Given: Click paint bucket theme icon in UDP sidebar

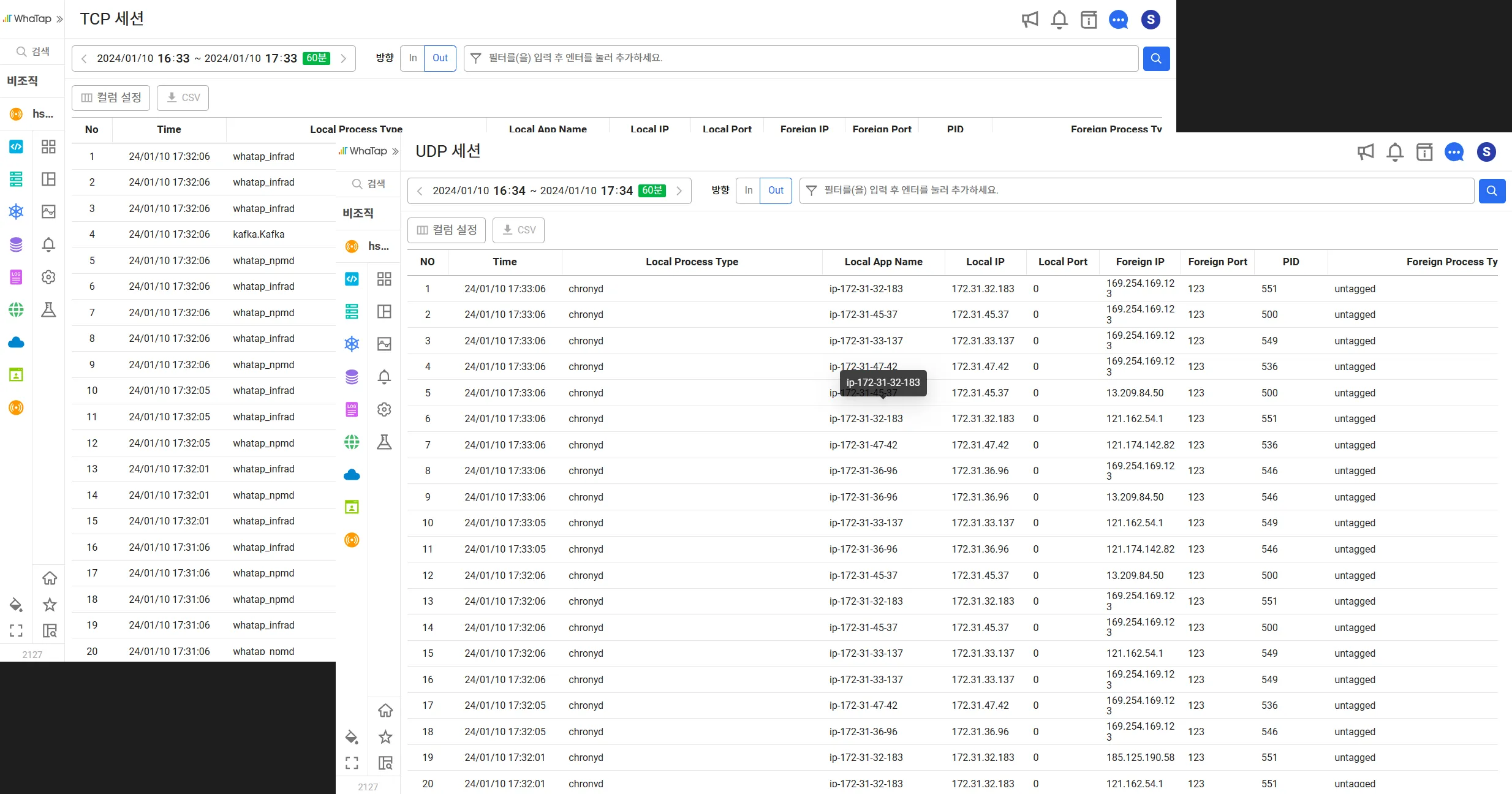Looking at the screenshot, I should (352, 737).
